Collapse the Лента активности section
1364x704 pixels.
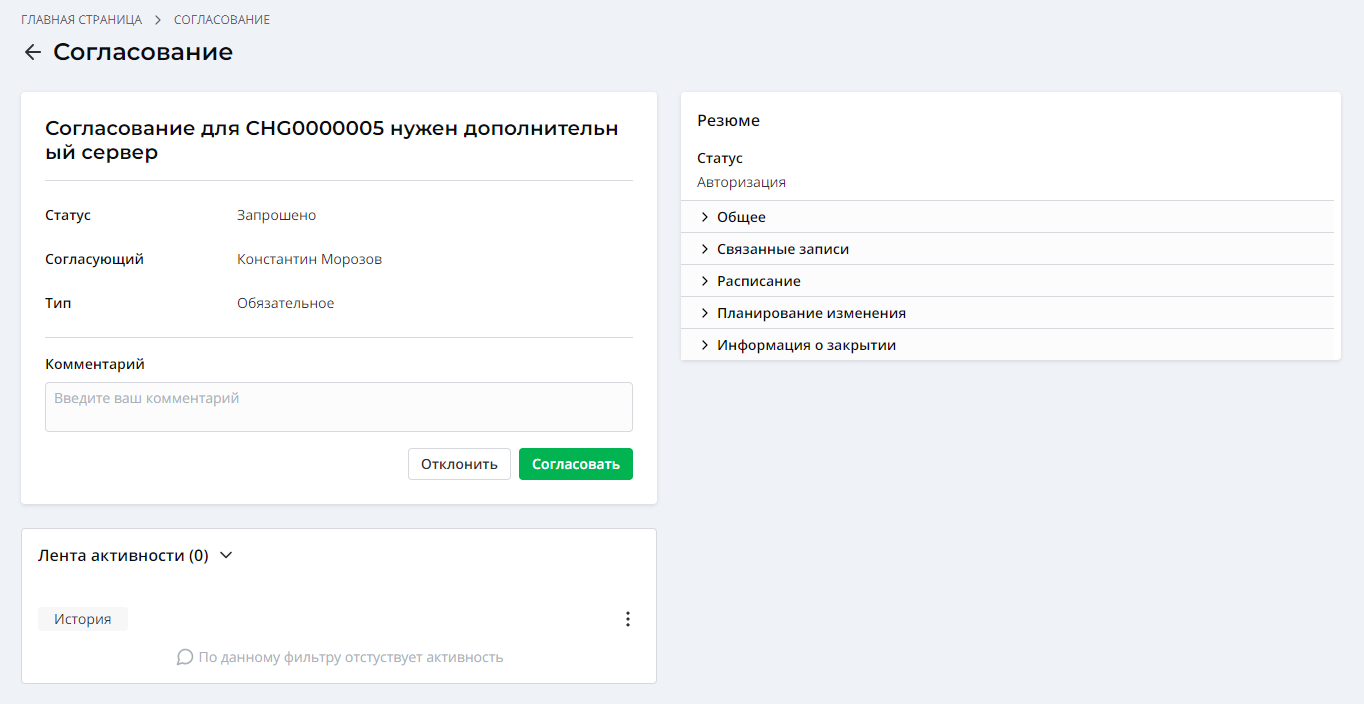(226, 555)
